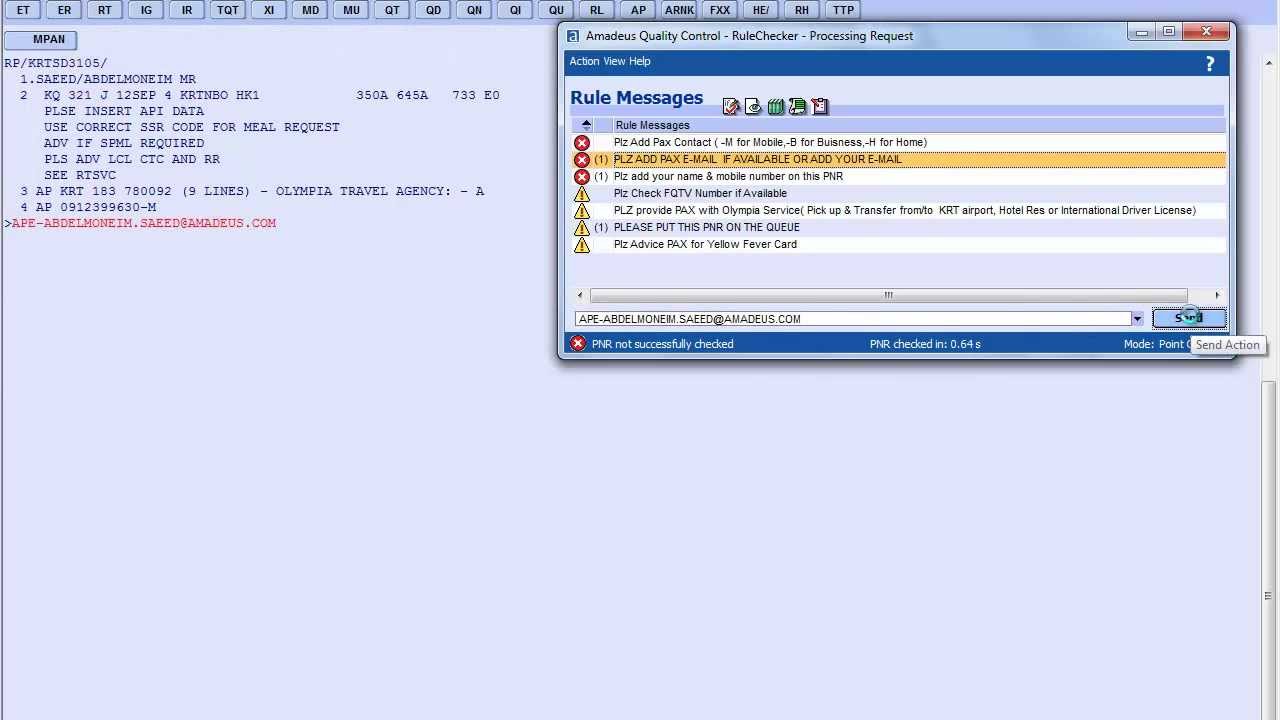
Task: Click the horizontal scrollbar thumb in rule list
Action: [x=888, y=295]
